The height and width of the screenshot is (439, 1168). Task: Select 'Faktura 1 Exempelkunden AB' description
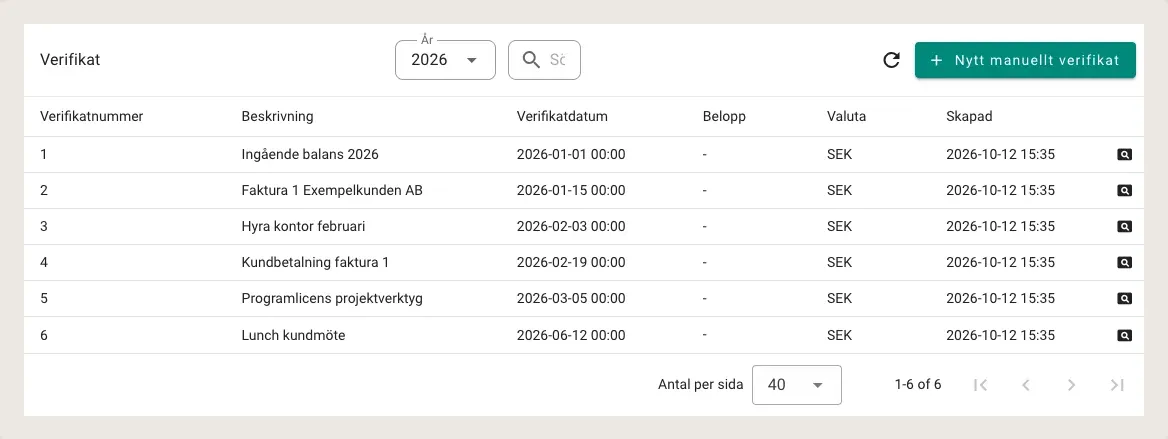click(332, 190)
